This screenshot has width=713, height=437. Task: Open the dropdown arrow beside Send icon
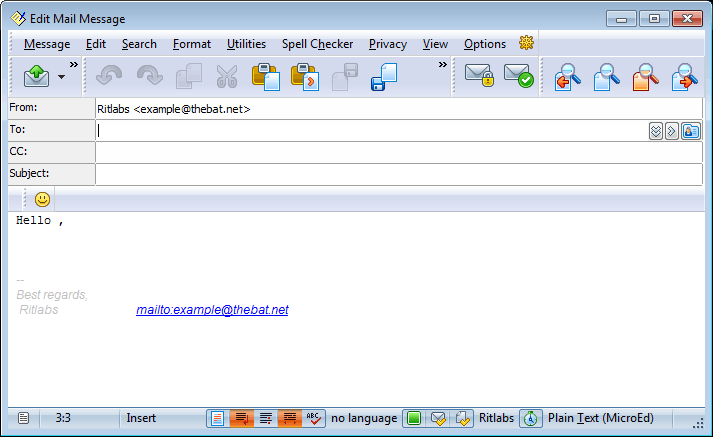point(61,77)
